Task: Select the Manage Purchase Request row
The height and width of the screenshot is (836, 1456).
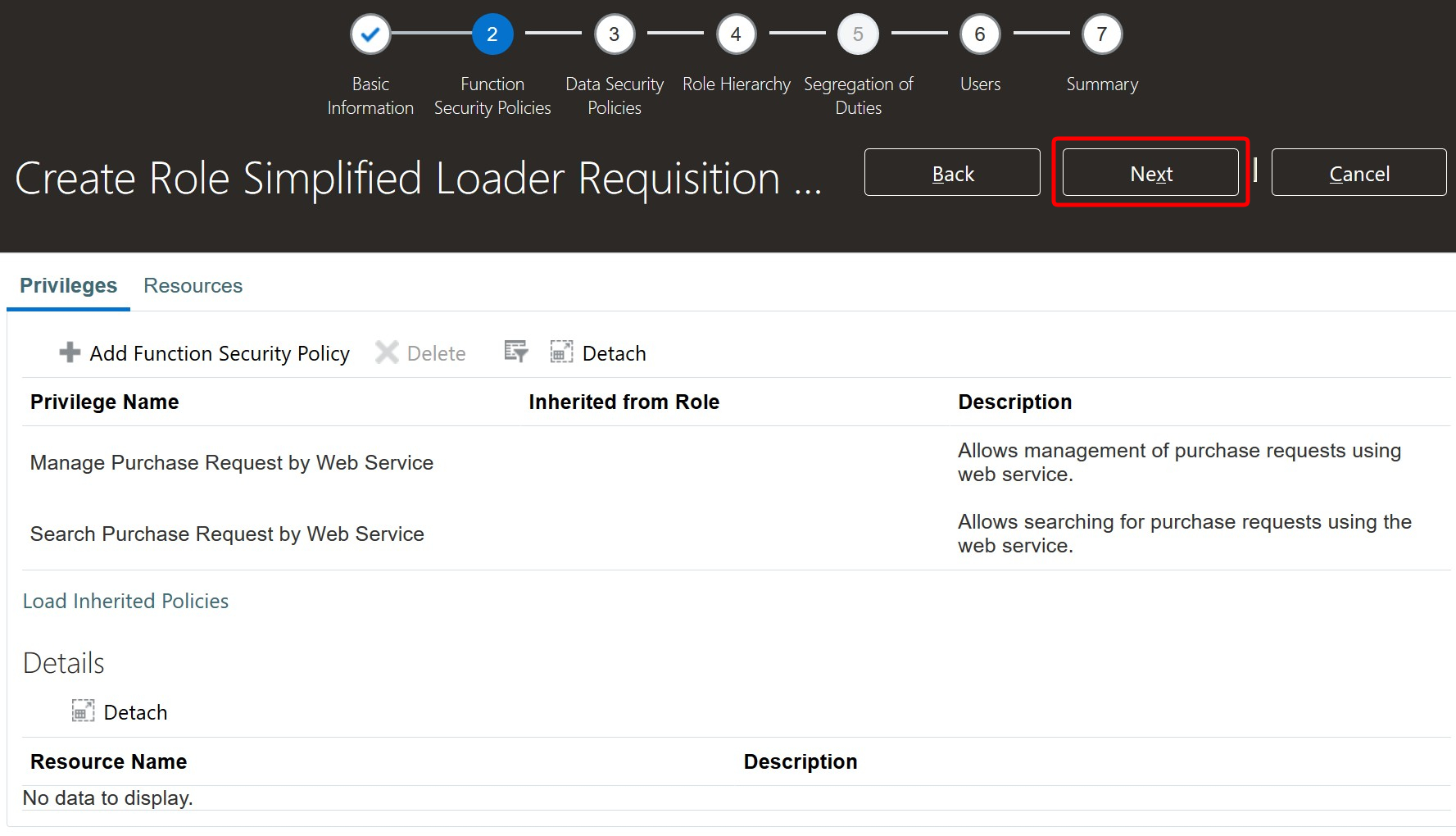Action: point(231,462)
